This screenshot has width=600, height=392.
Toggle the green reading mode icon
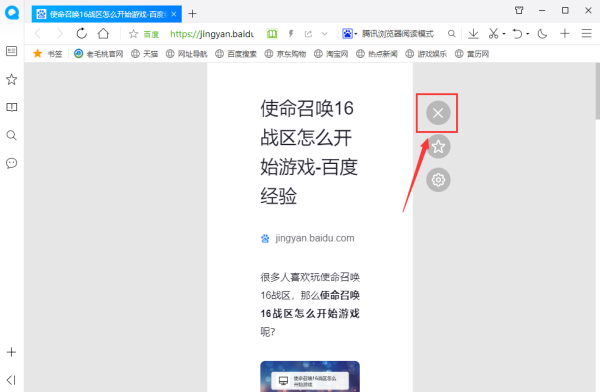[x=272, y=34]
